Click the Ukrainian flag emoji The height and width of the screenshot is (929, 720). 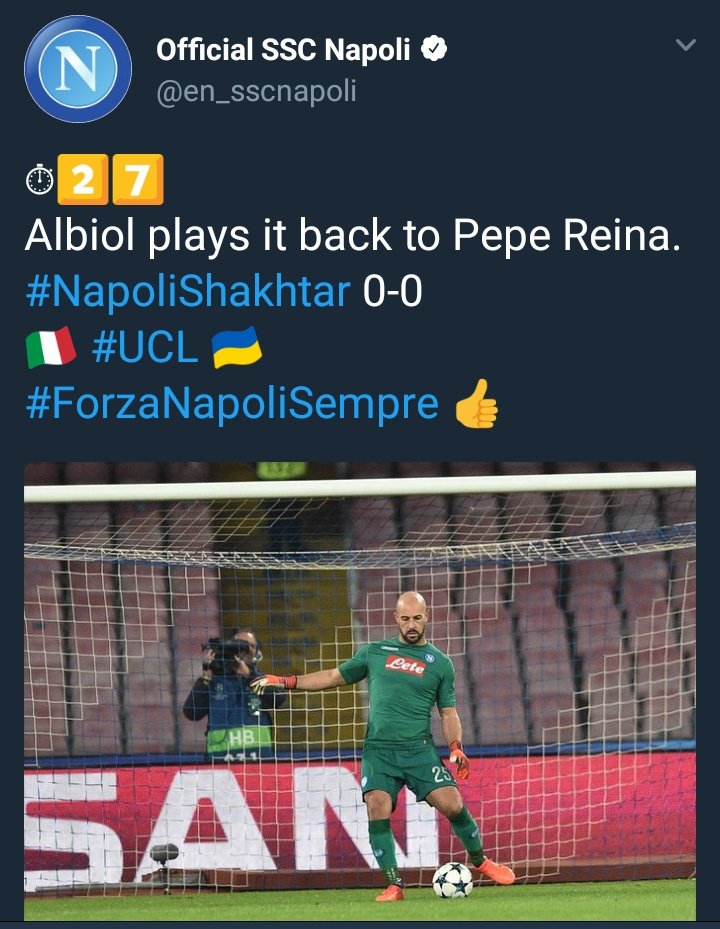237,347
